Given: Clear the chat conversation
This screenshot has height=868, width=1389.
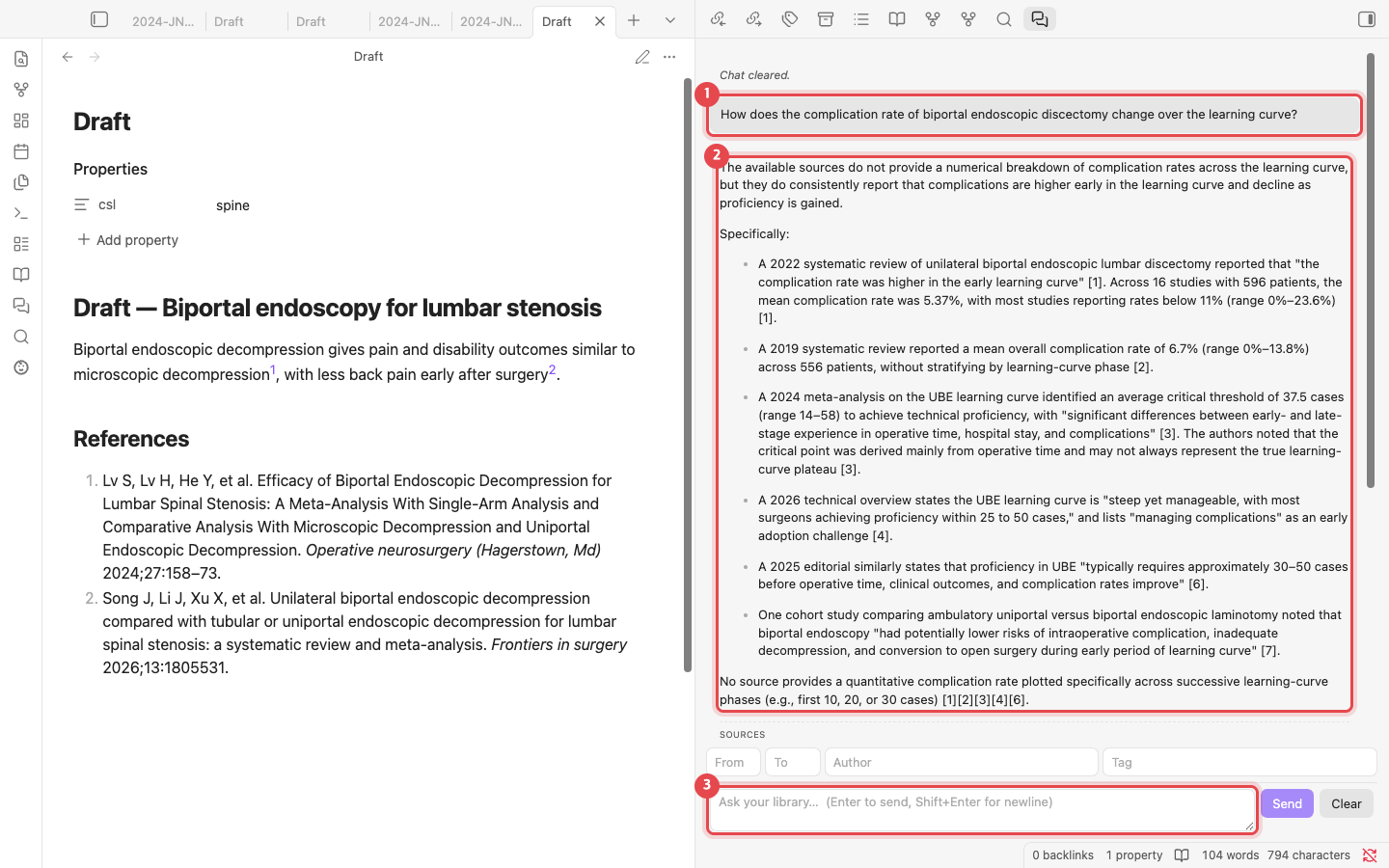Looking at the screenshot, I should point(1347,803).
